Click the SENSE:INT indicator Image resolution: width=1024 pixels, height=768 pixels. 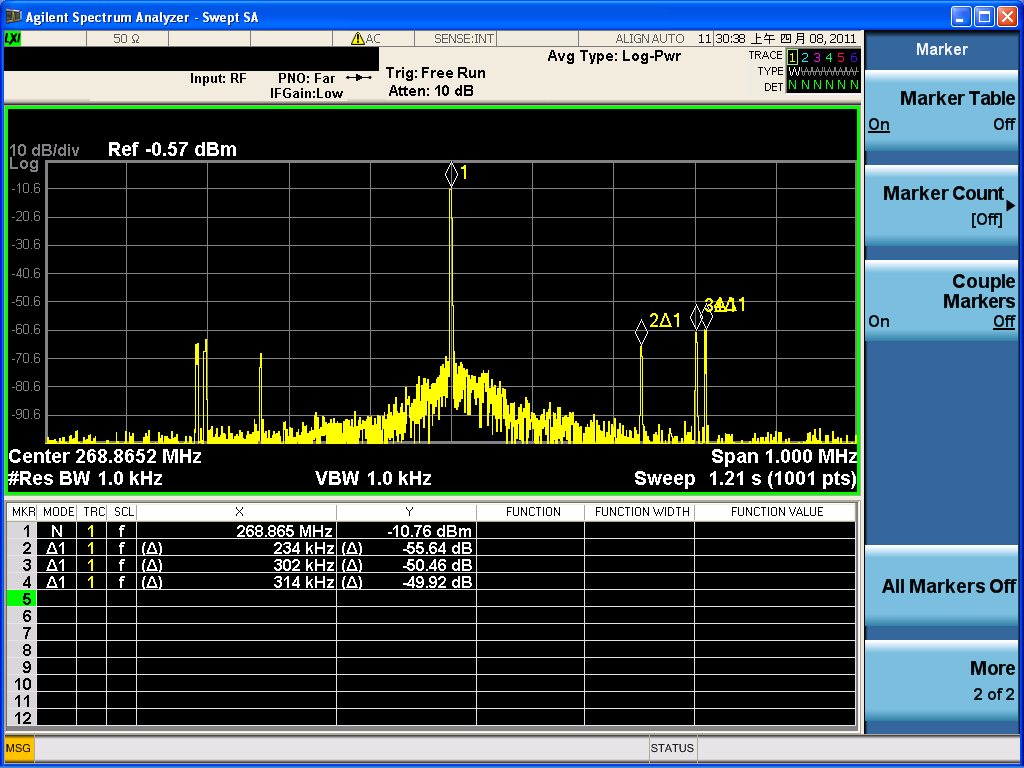[464, 39]
